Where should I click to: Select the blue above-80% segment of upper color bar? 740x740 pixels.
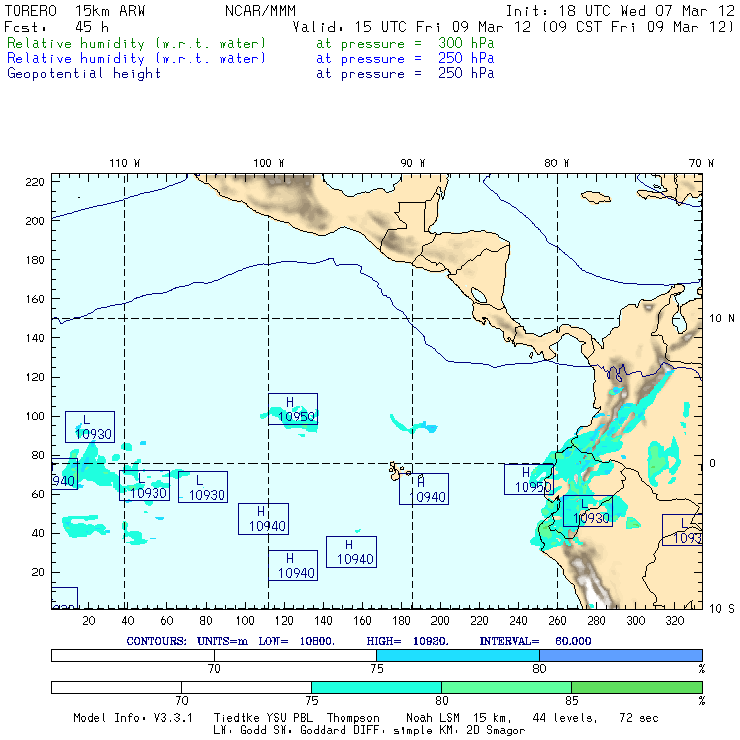621,656
